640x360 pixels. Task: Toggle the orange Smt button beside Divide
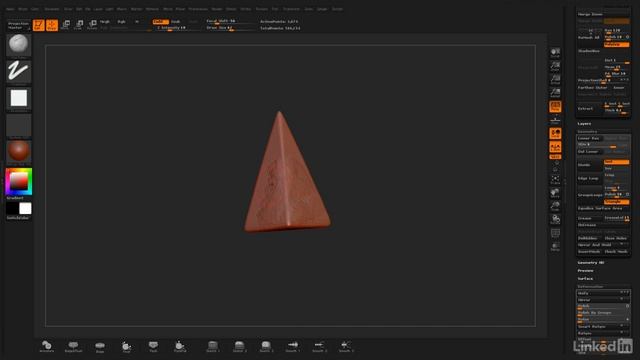coord(616,162)
